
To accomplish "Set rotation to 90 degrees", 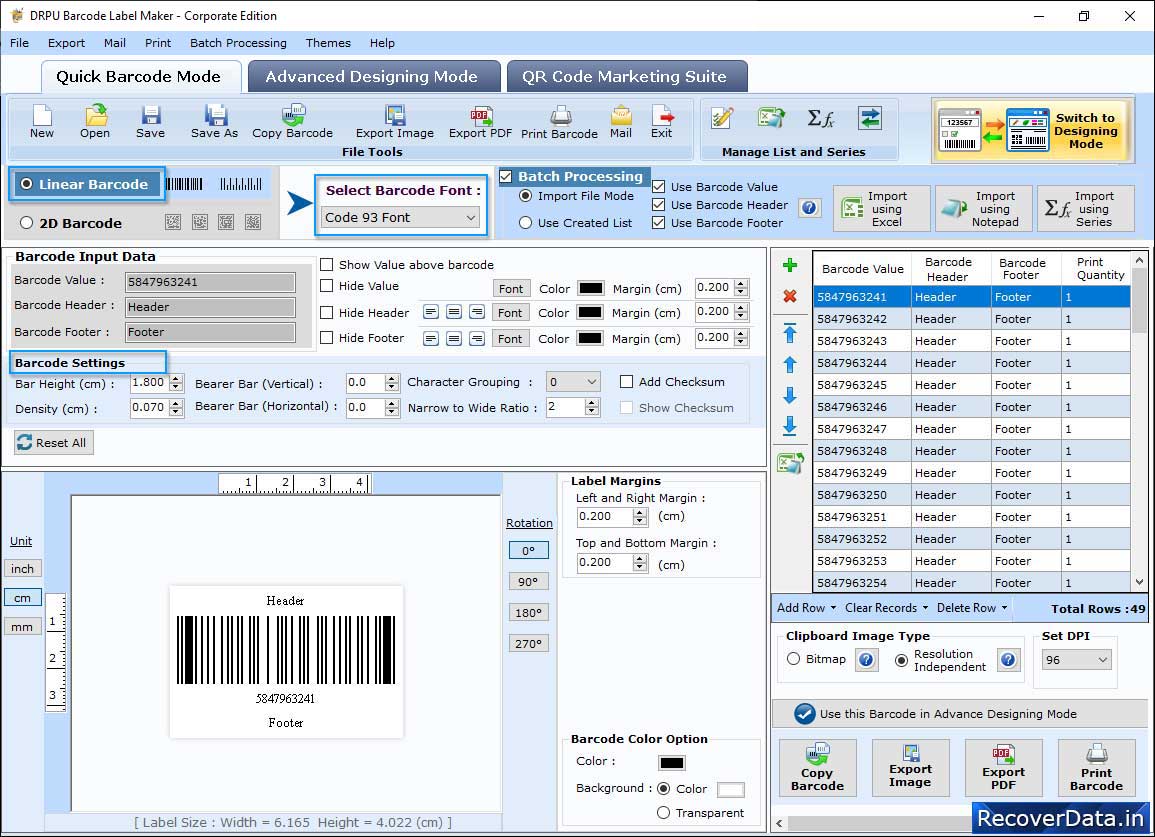I will [528, 581].
